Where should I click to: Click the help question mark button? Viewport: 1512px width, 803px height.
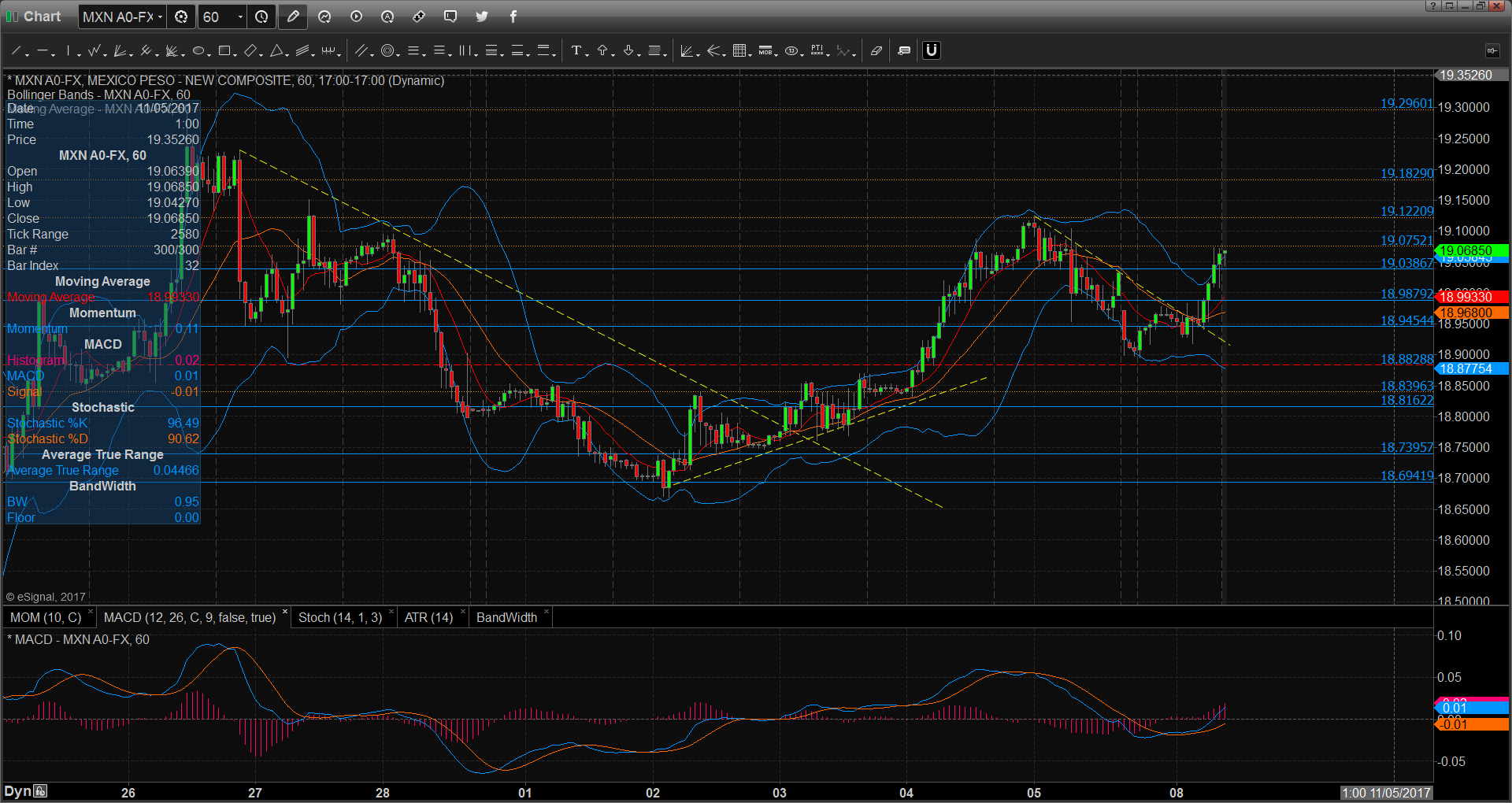[1433, 6]
